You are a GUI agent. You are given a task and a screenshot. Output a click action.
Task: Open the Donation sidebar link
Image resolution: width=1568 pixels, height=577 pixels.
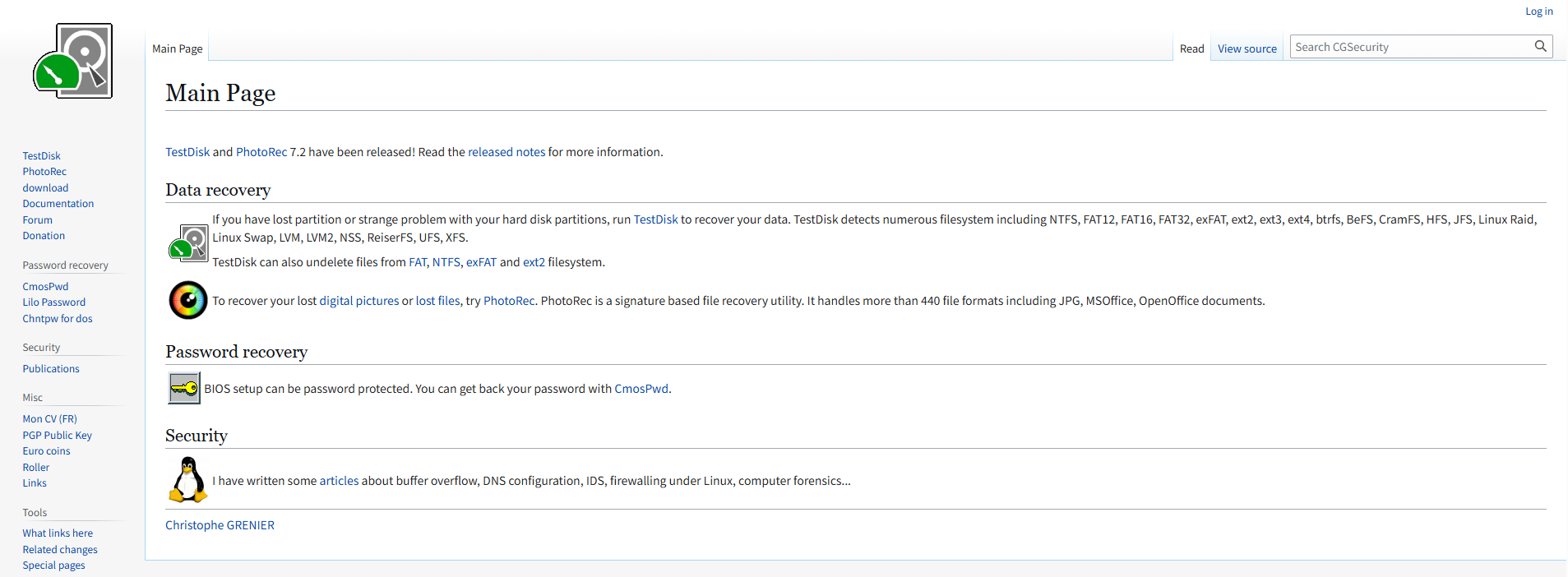tap(44, 236)
